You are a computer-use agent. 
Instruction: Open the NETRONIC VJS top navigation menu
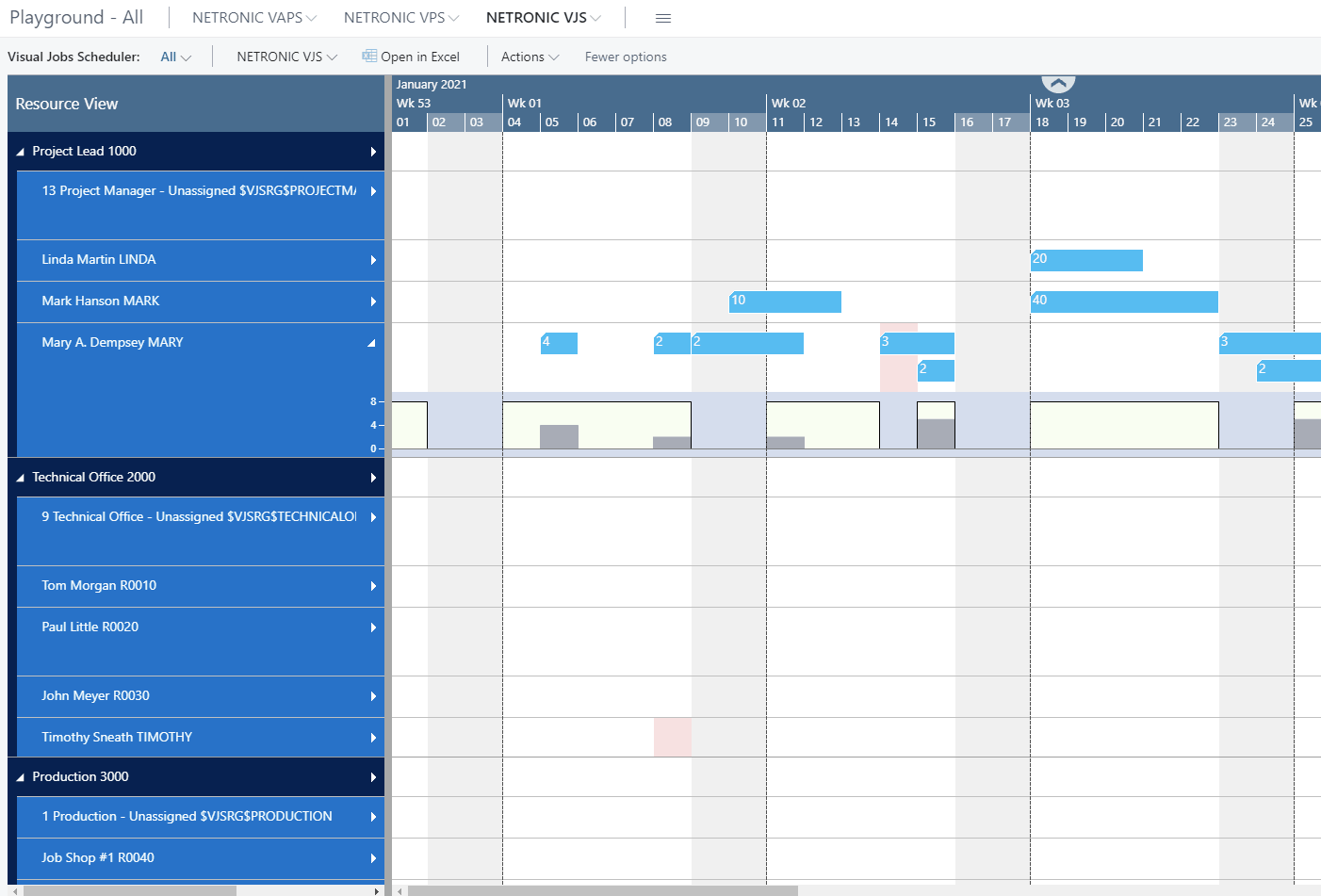point(544,18)
